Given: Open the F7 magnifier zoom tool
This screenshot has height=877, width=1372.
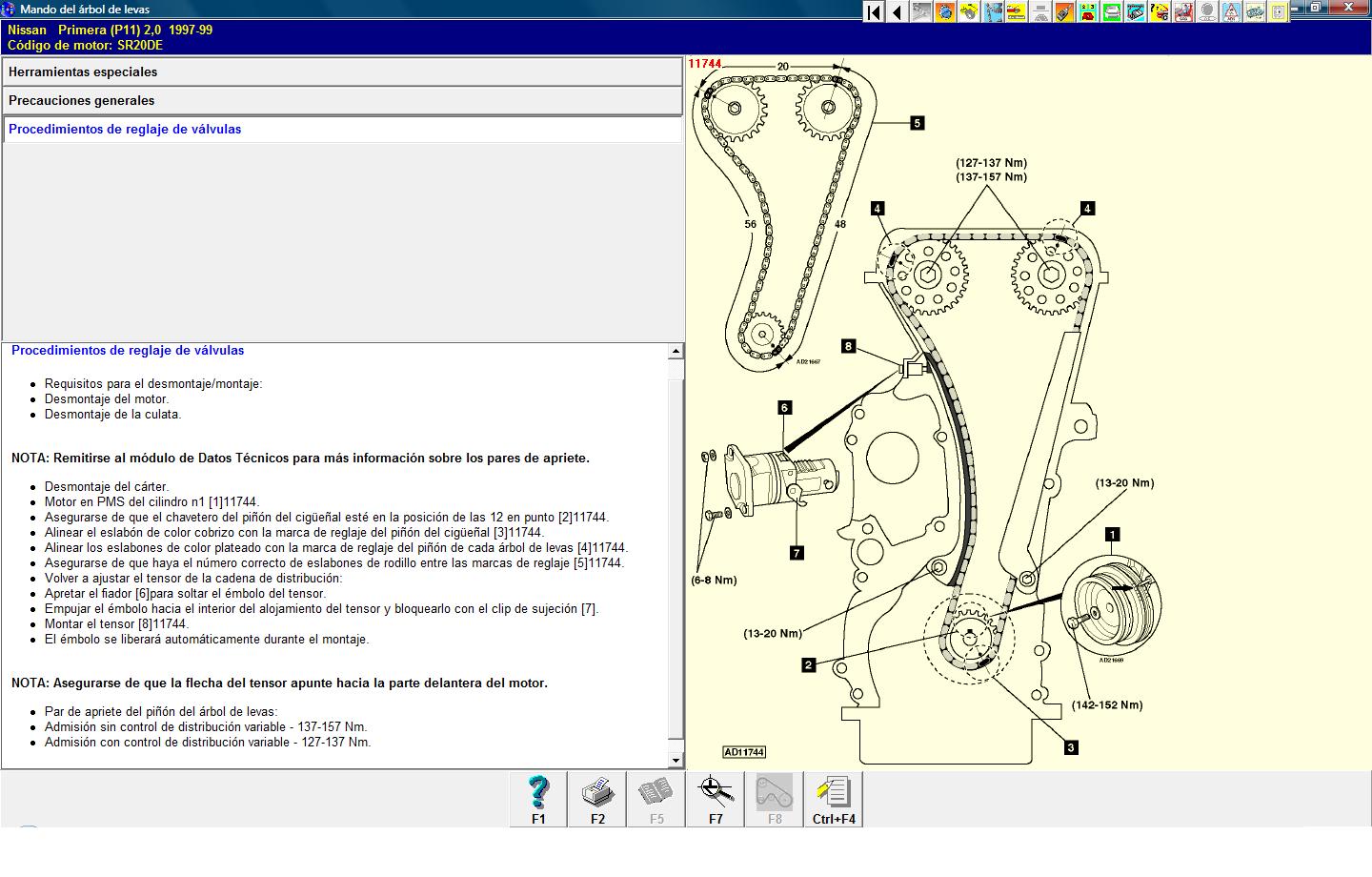Looking at the screenshot, I should point(716,799).
